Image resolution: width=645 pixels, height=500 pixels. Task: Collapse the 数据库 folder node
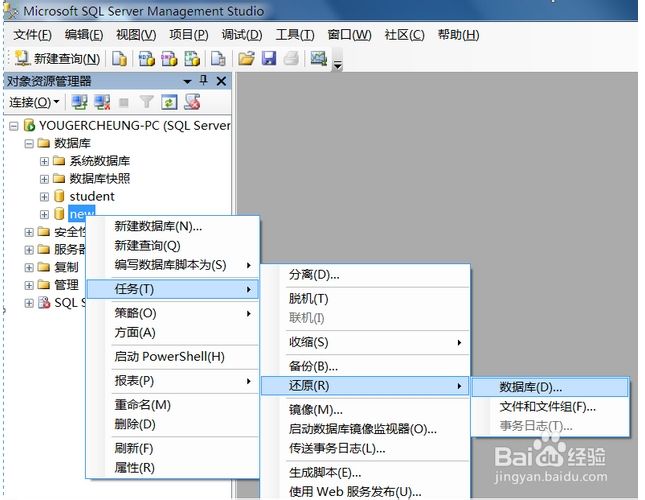(x=29, y=144)
